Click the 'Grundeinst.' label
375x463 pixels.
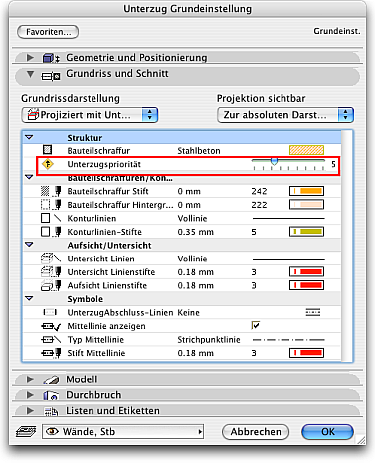(337, 31)
